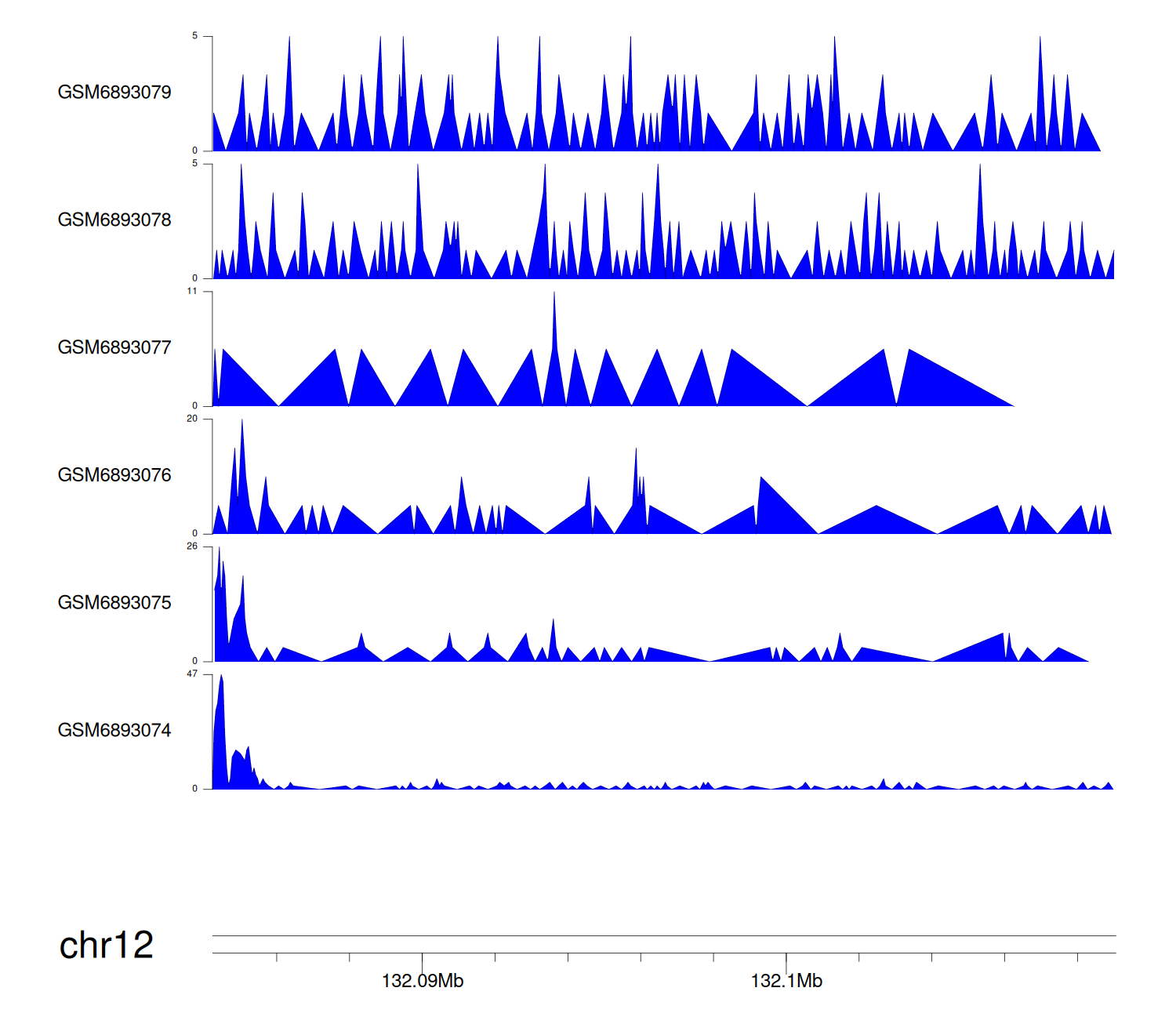Click the y-axis maximum value 47
Viewport: 1176px width, 1035px height.
[192, 674]
